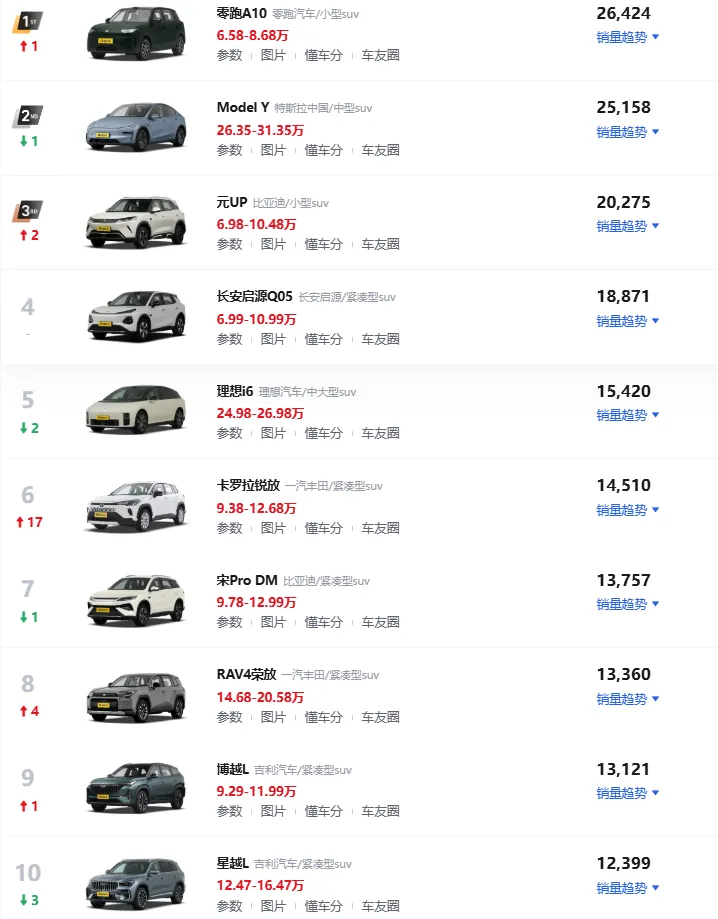Click the 元UP car photo

(136, 222)
